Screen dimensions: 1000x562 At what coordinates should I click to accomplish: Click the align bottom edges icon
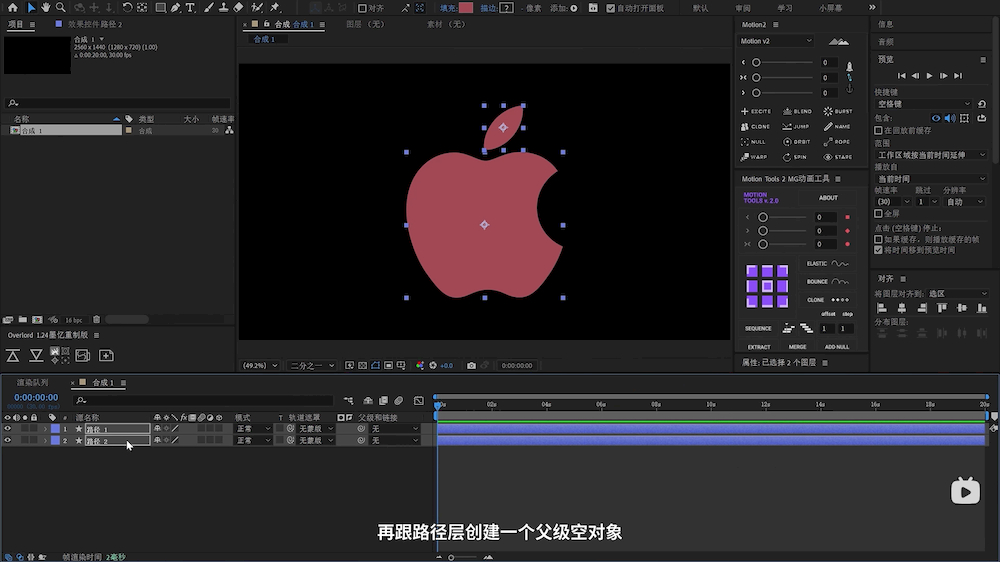click(x=982, y=308)
